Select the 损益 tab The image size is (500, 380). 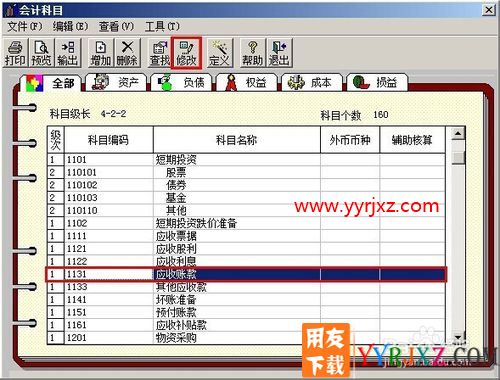click(x=377, y=82)
